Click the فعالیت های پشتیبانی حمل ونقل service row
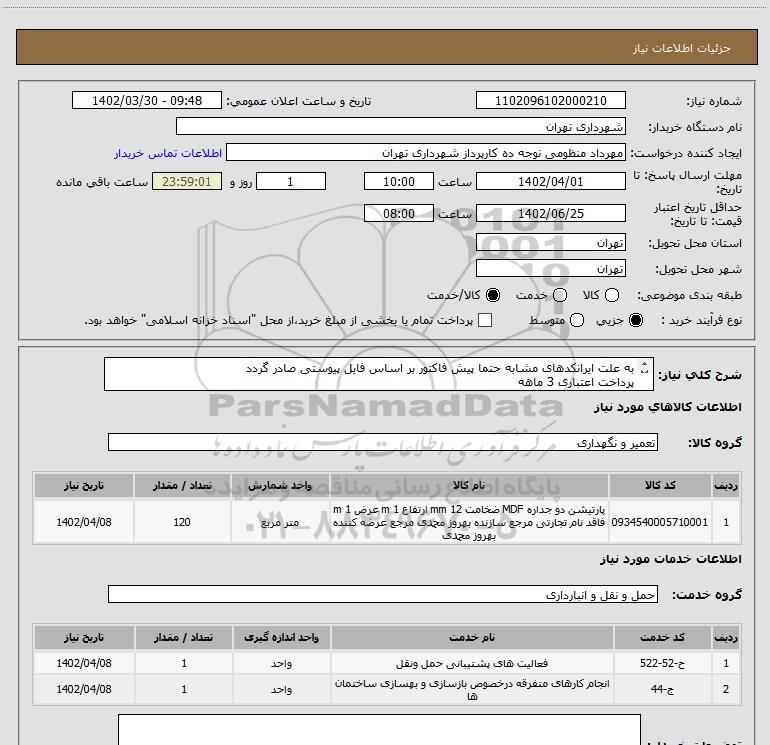 (472, 663)
